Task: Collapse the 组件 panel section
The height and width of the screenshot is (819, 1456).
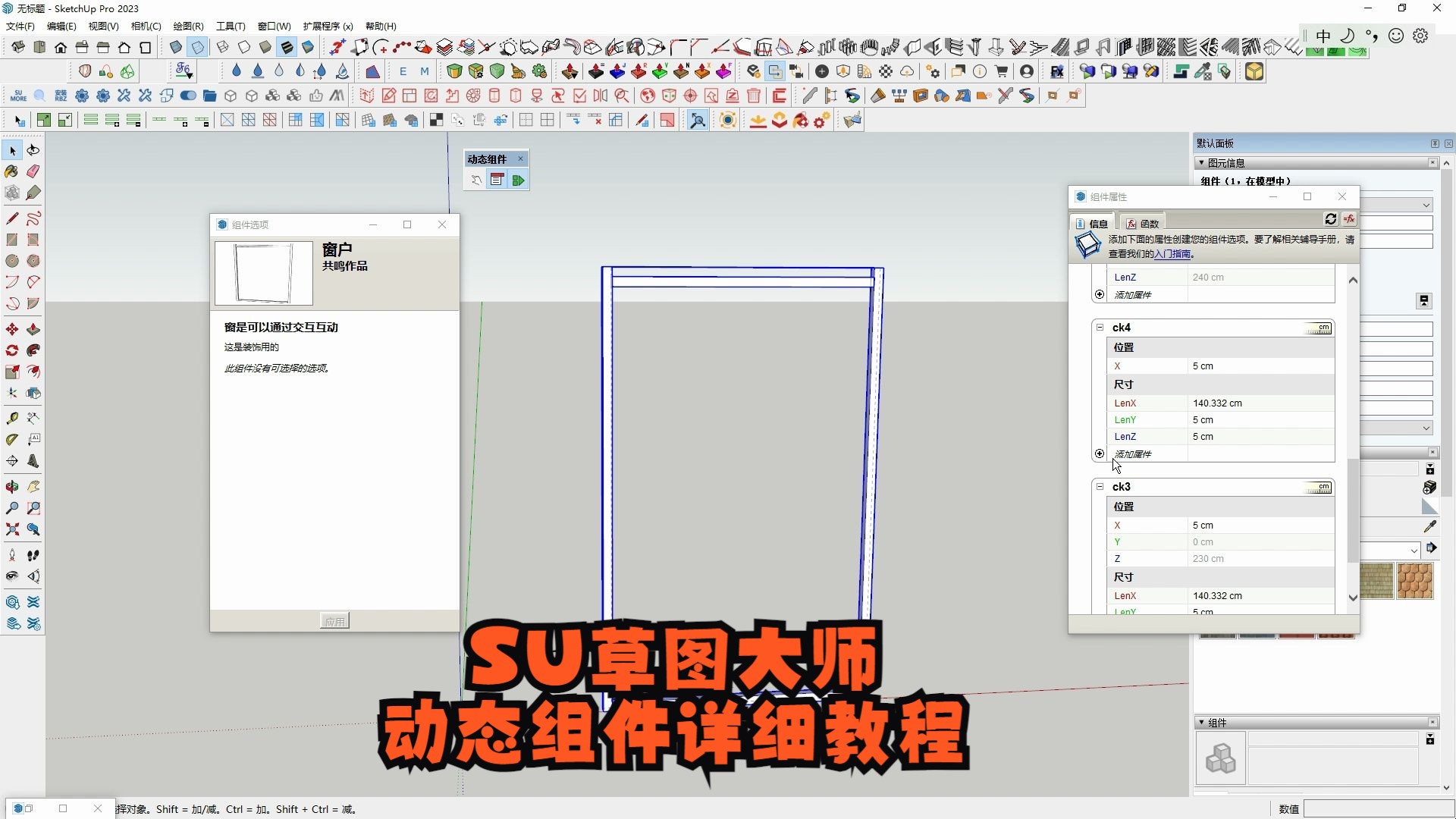Action: pyautogui.click(x=1201, y=723)
